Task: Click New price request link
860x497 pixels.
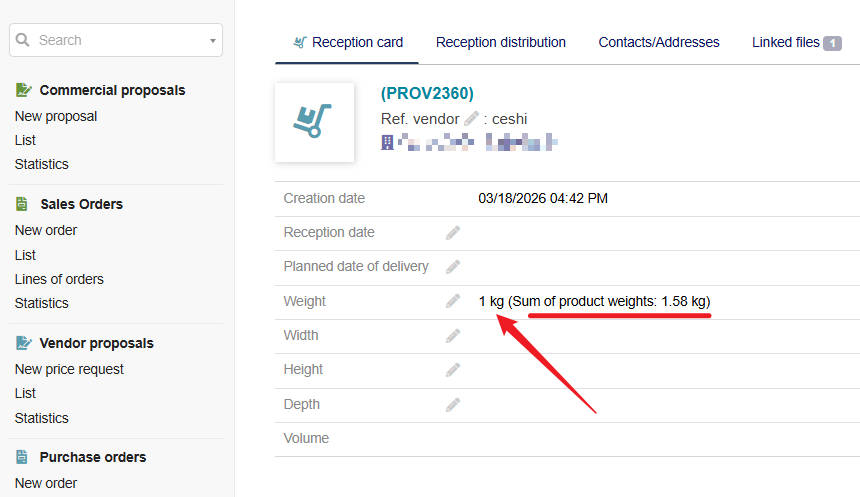Action: 69,369
